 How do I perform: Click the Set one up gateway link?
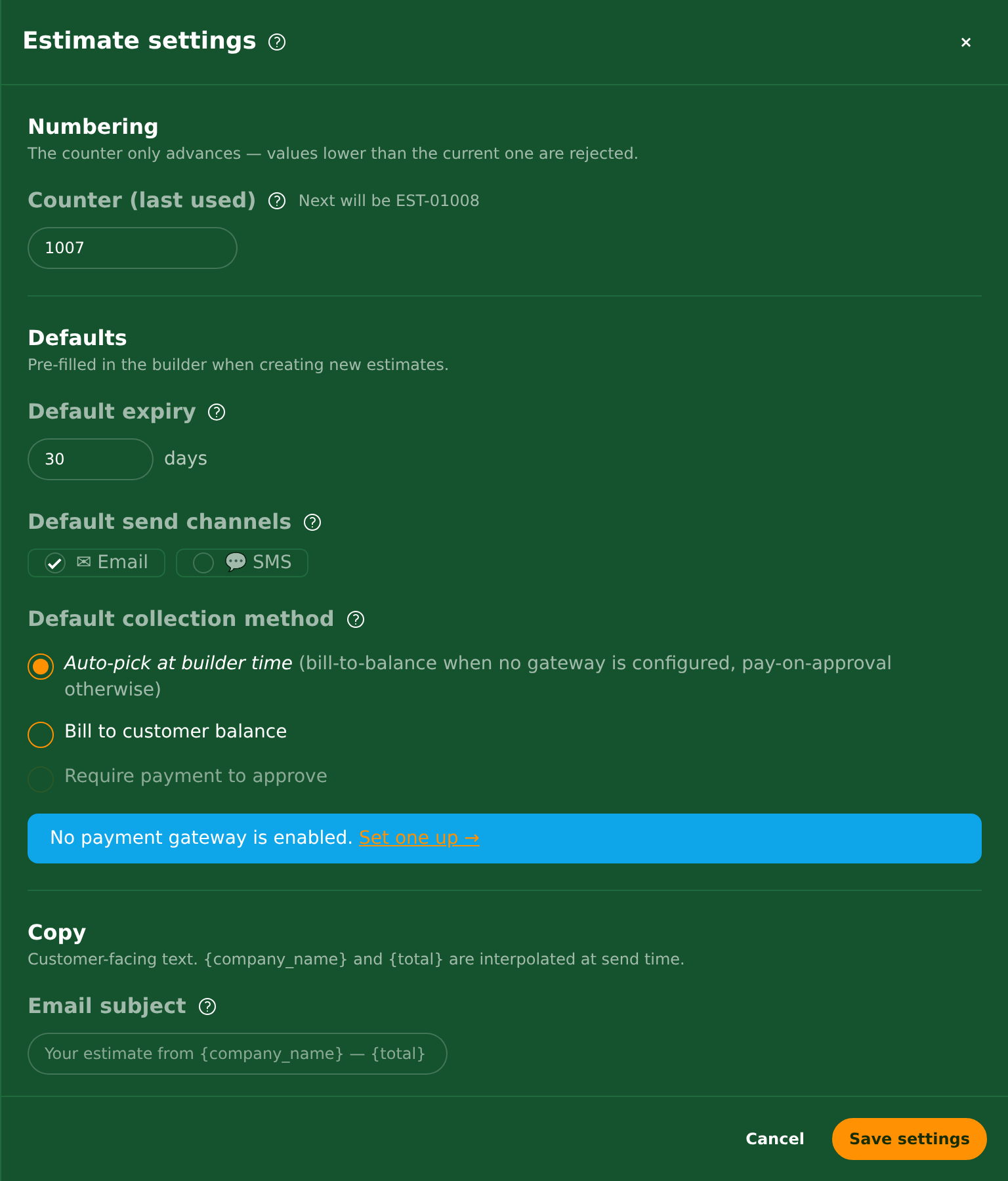tap(419, 838)
